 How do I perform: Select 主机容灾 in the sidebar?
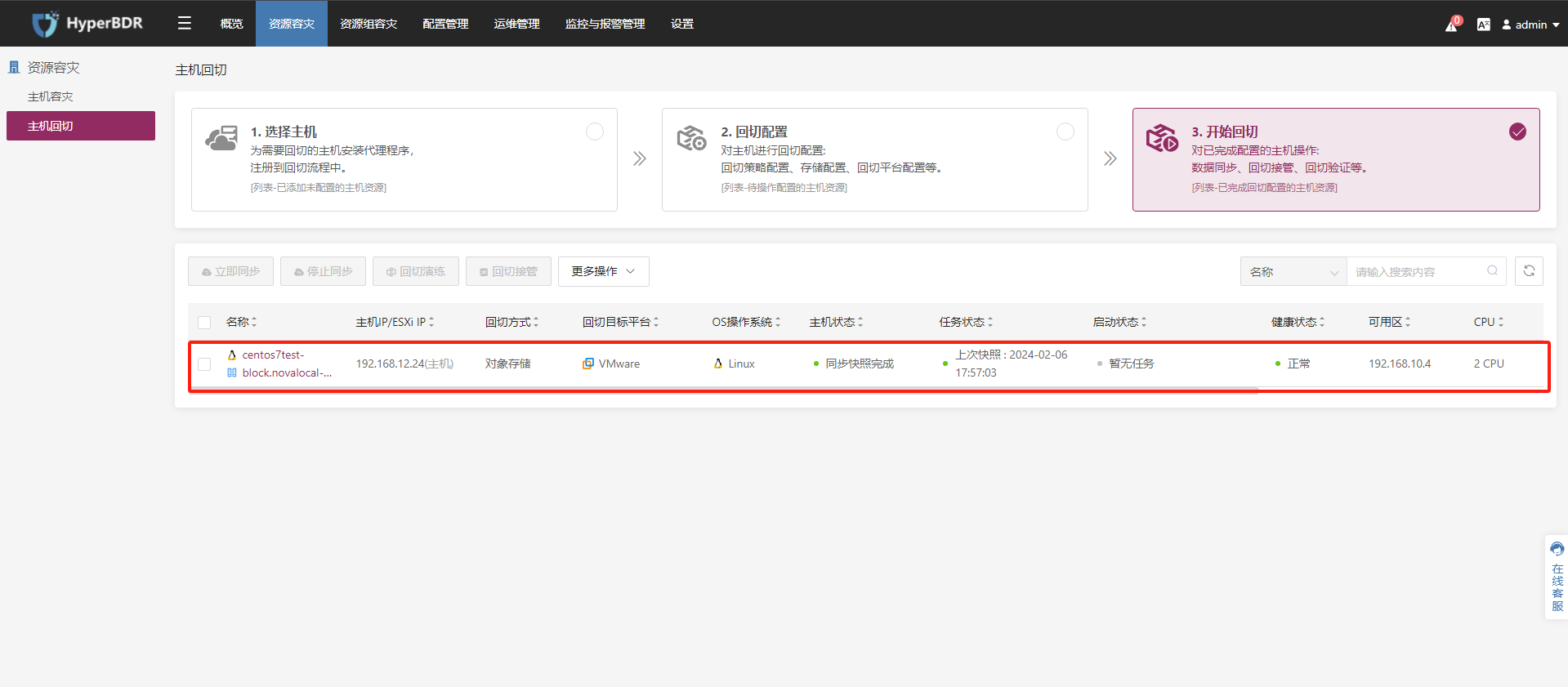51,96
